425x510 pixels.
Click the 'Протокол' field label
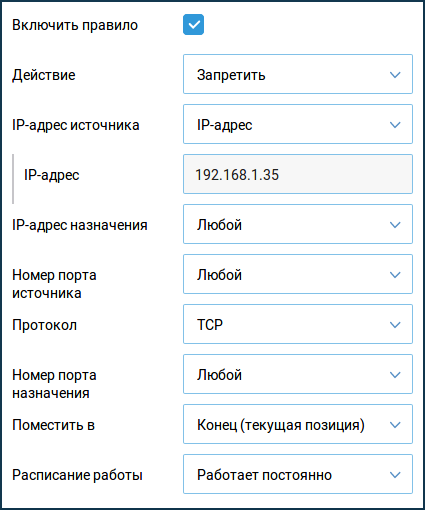44,325
